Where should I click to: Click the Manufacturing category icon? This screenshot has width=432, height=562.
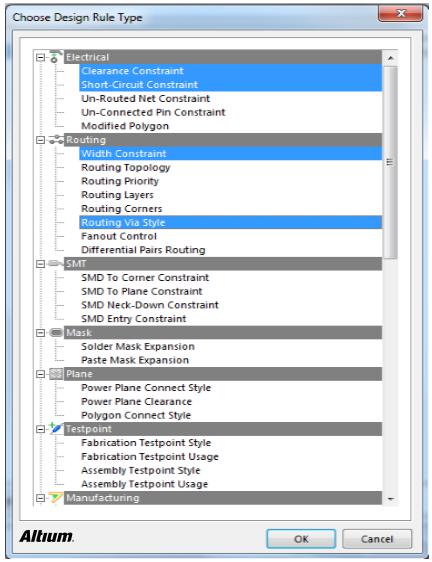coord(56,497)
